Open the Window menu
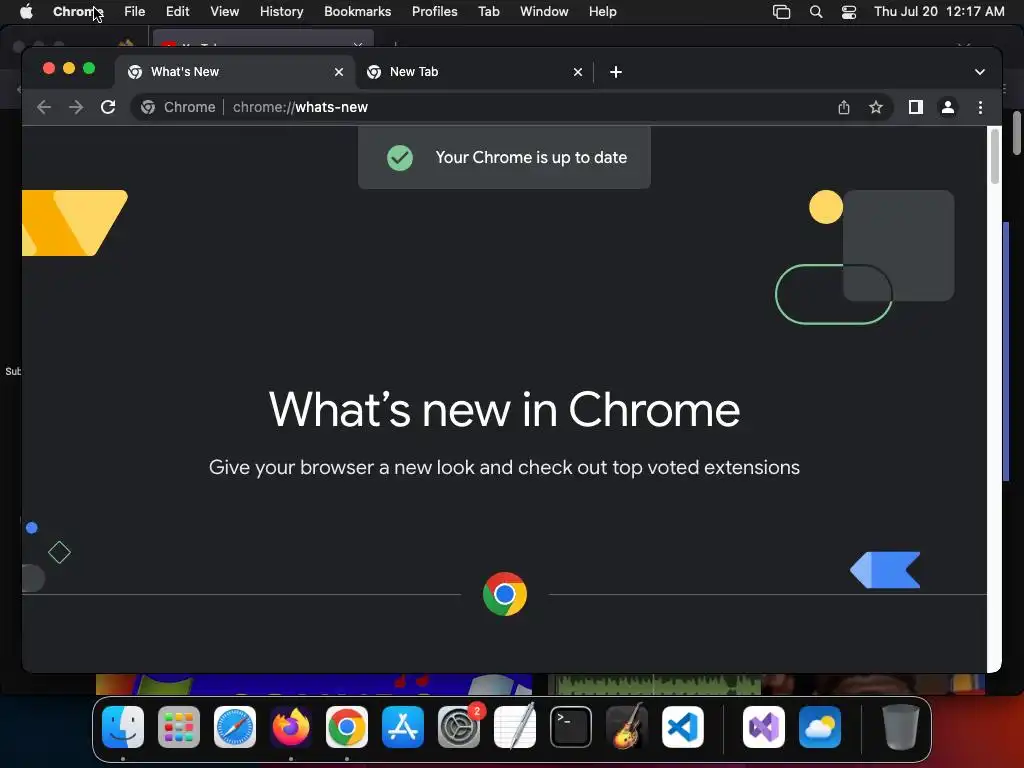The width and height of the screenshot is (1024, 768). point(544,12)
